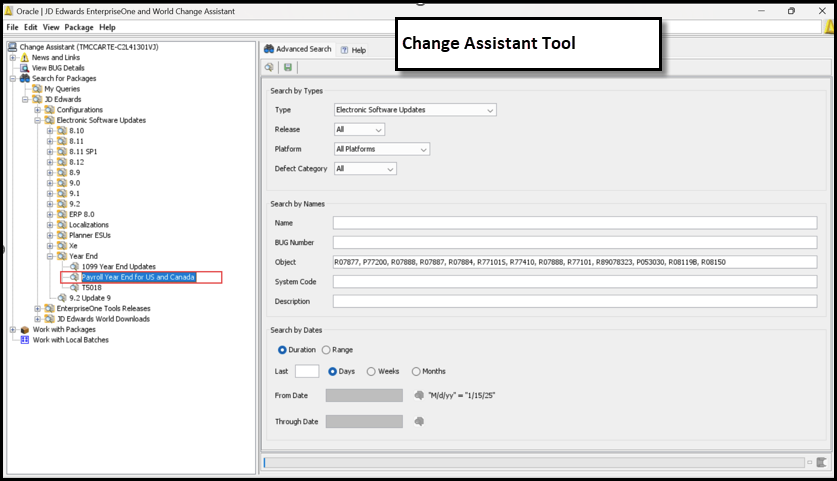Open the Platform dropdown
Screen dimensions: 837x481
point(382,149)
